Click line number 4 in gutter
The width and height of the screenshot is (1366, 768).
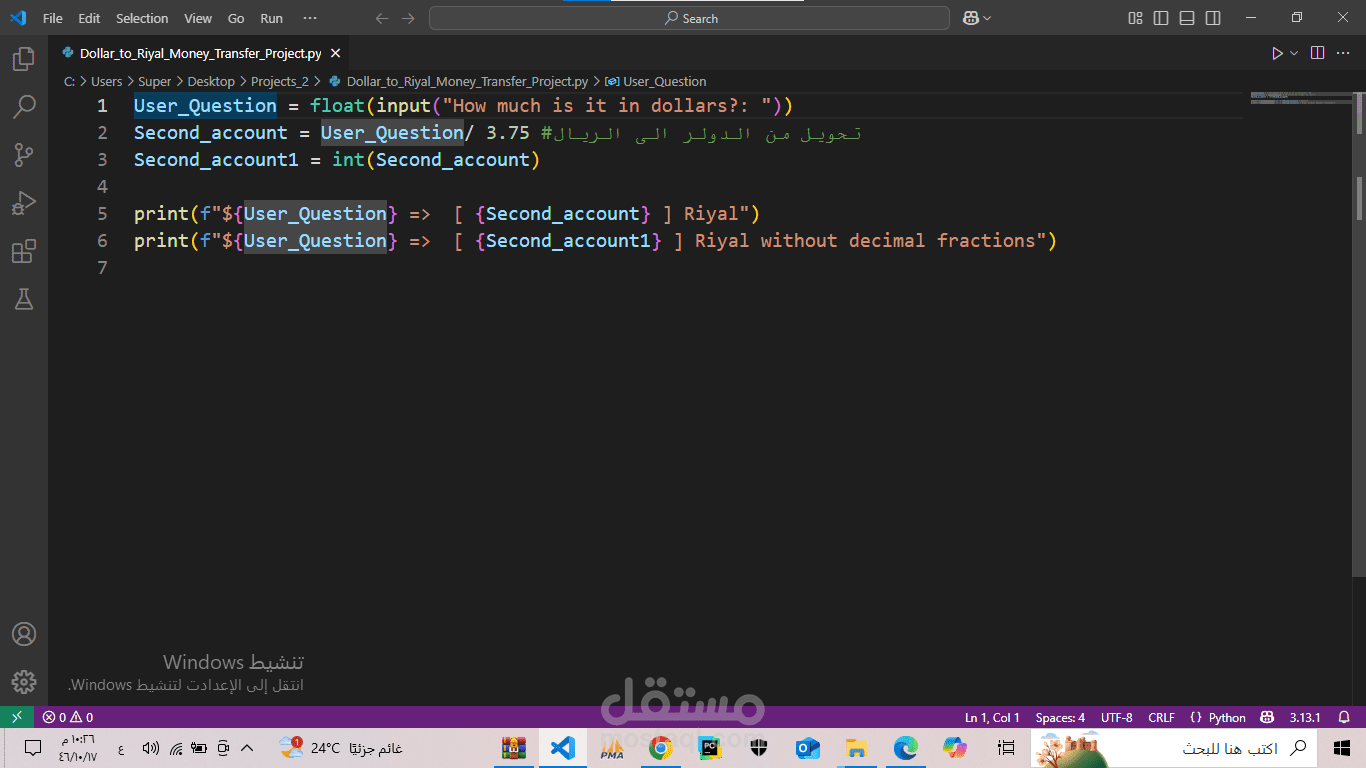(101, 186)
